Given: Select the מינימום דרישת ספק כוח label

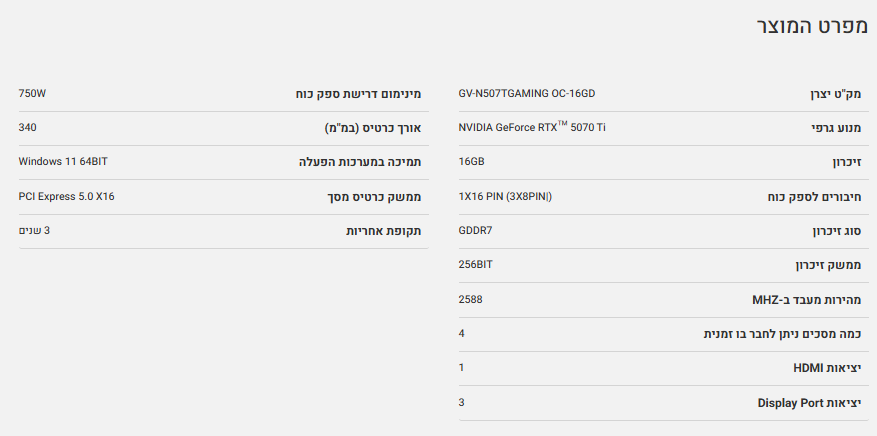Looking at the screenshot, I should click(x=358, y=93).
